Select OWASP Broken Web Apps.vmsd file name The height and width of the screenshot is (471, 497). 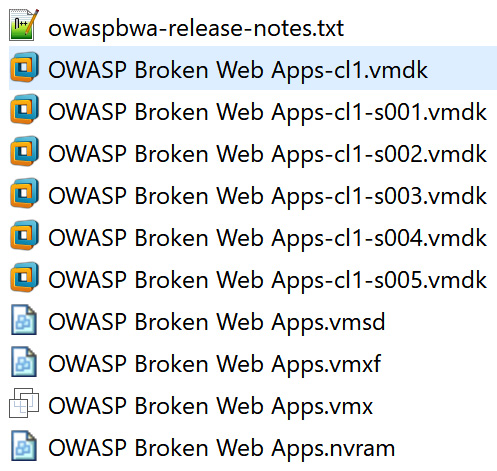(x=217, y=322)
